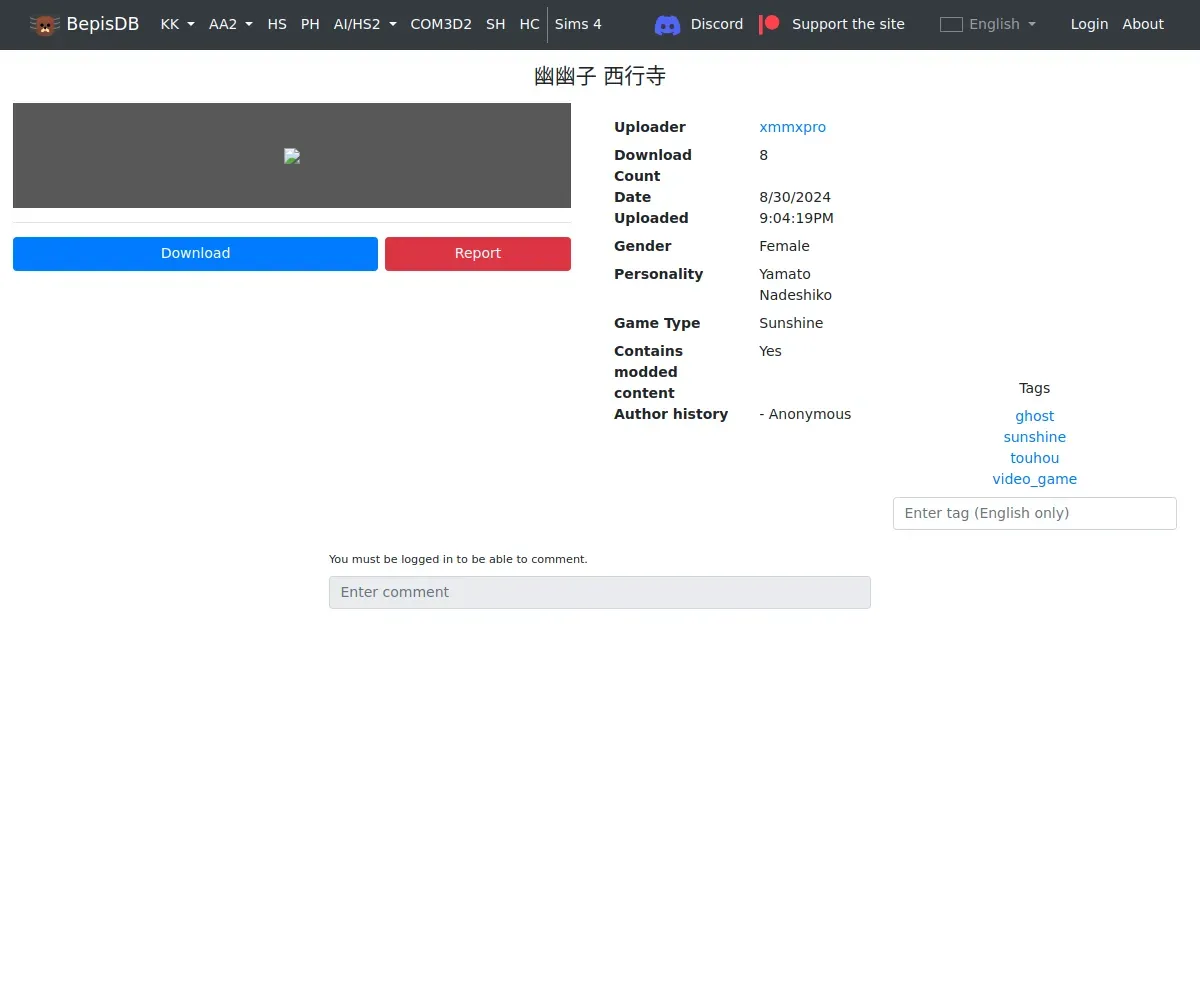Click the Patreon support icon
The image size is (1200, 1000).
coord(769,24)
